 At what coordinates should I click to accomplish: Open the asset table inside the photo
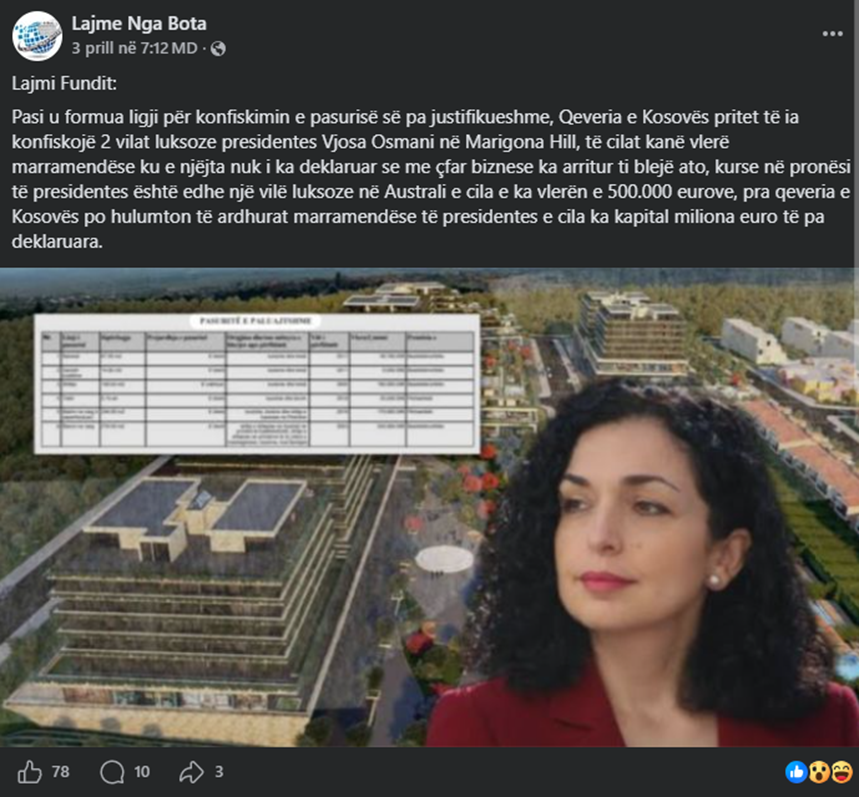tap(257, 383)
